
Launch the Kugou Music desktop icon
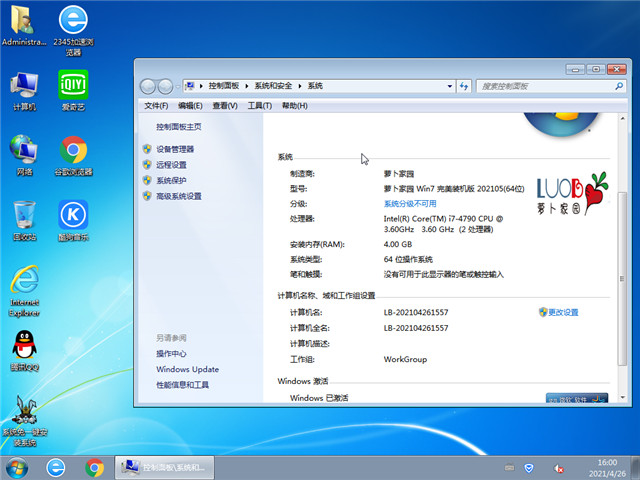coord(73,220)
